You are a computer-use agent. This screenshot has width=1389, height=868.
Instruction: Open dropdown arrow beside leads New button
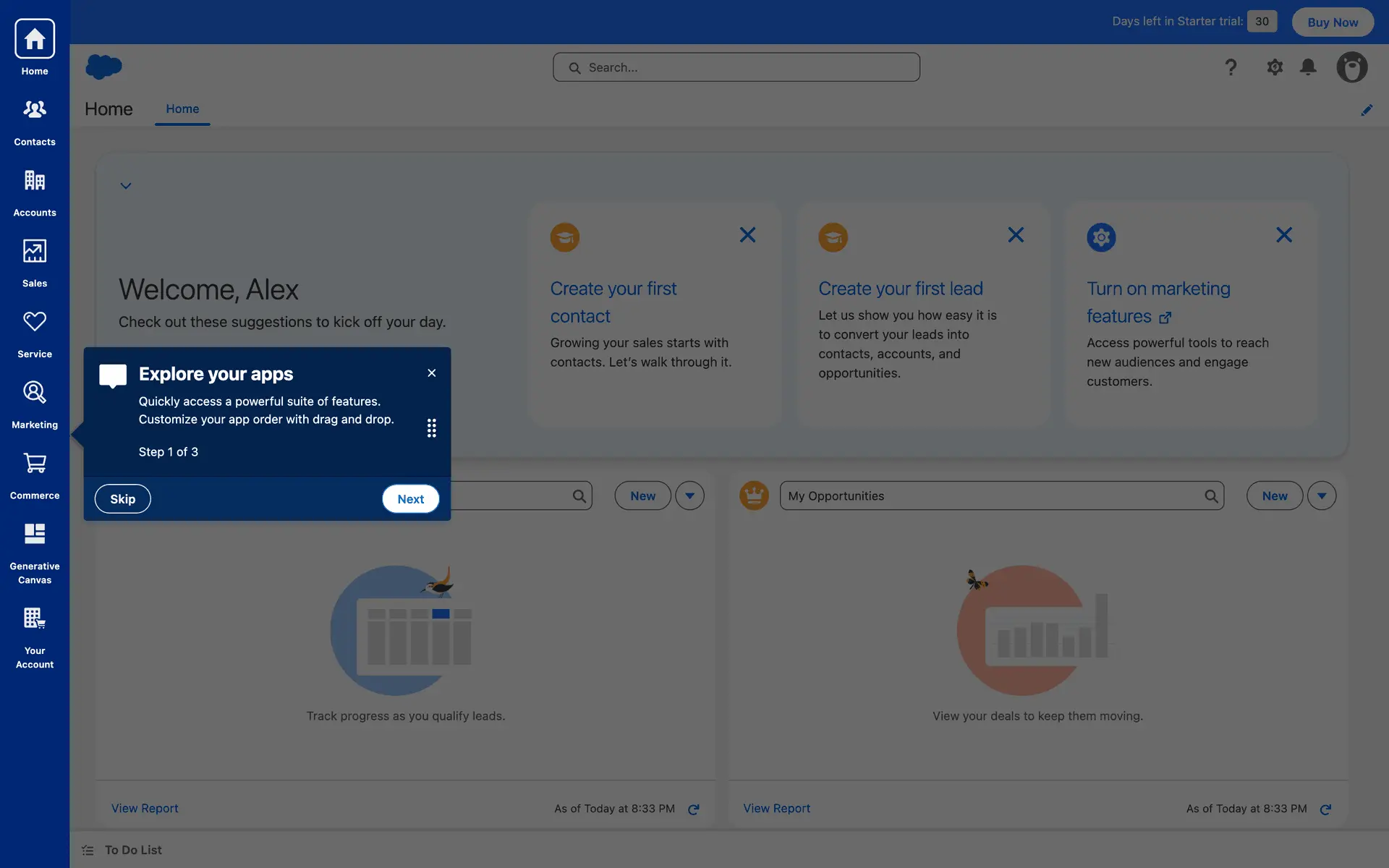click(x=689, y=495)
